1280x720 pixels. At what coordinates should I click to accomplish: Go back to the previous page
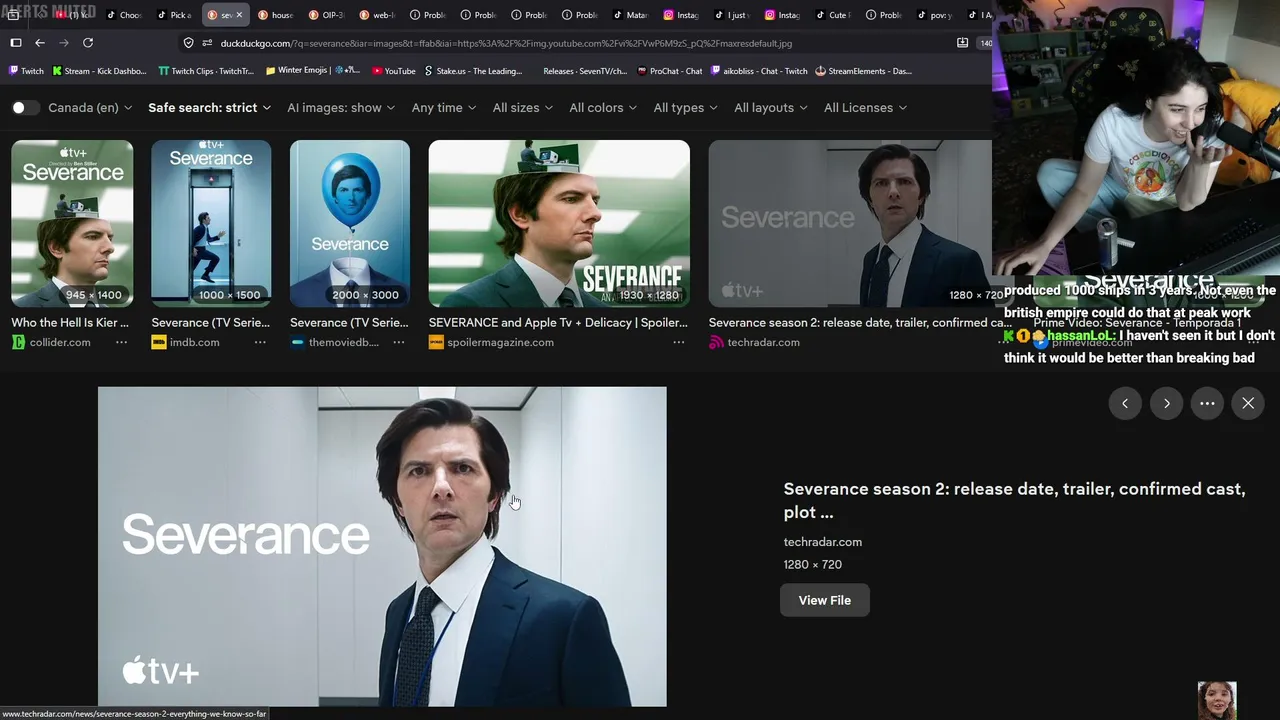coord(40,43)
